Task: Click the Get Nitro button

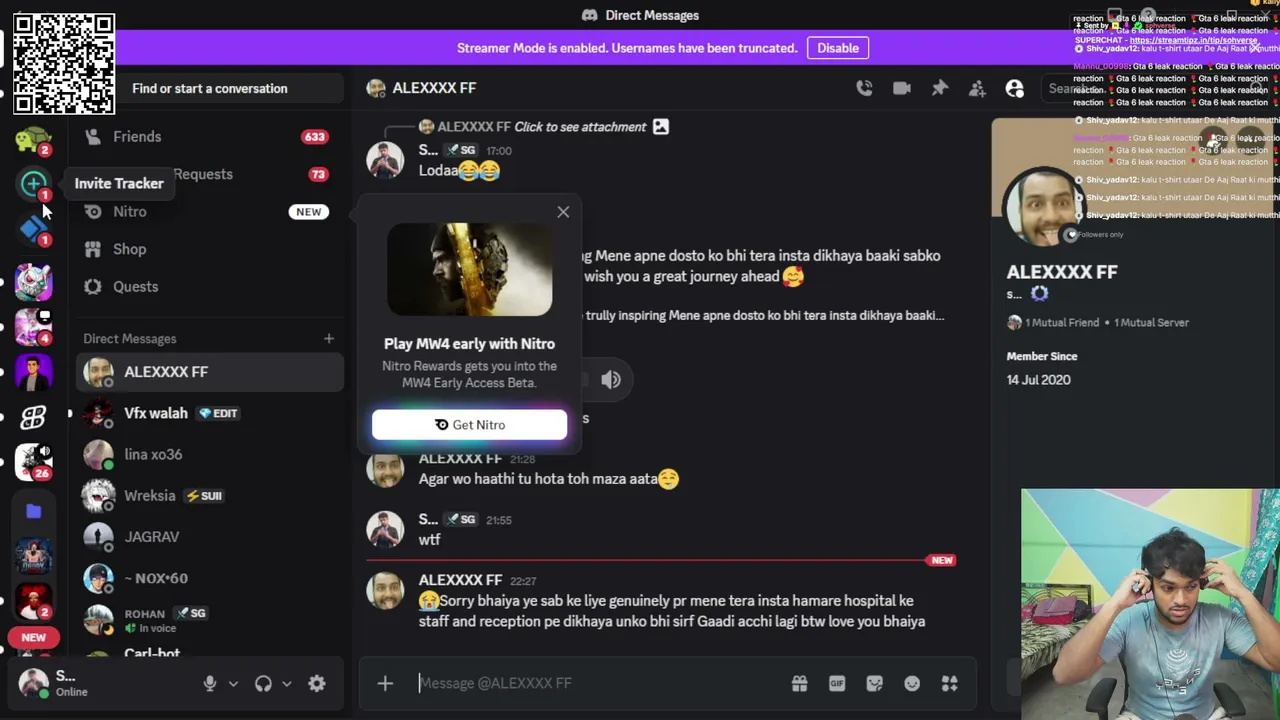Action: point(469,425)
